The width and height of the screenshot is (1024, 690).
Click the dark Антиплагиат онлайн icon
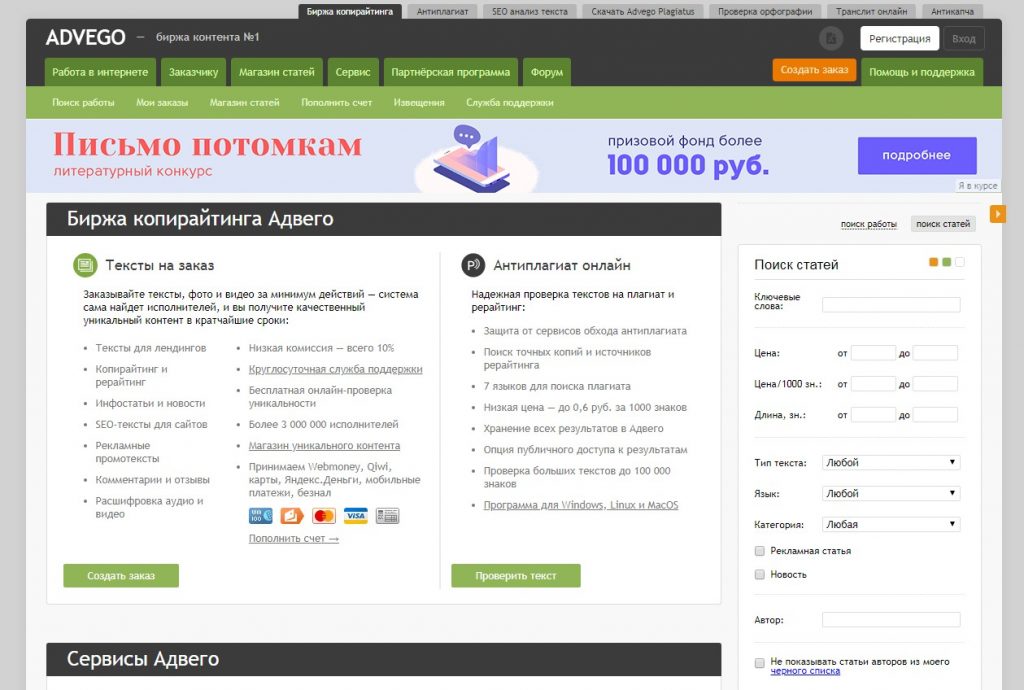pos(473,265)
